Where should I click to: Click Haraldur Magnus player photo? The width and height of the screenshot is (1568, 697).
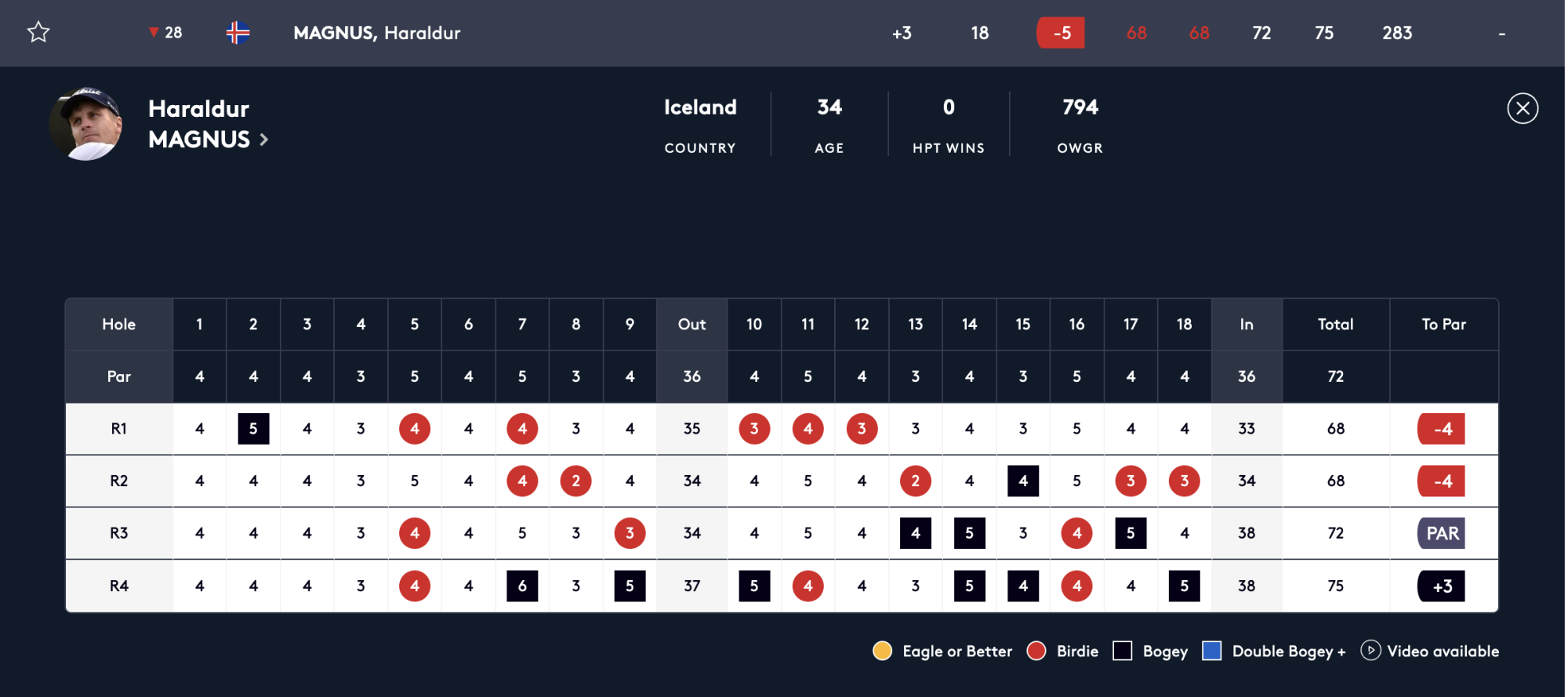point(85,124)
